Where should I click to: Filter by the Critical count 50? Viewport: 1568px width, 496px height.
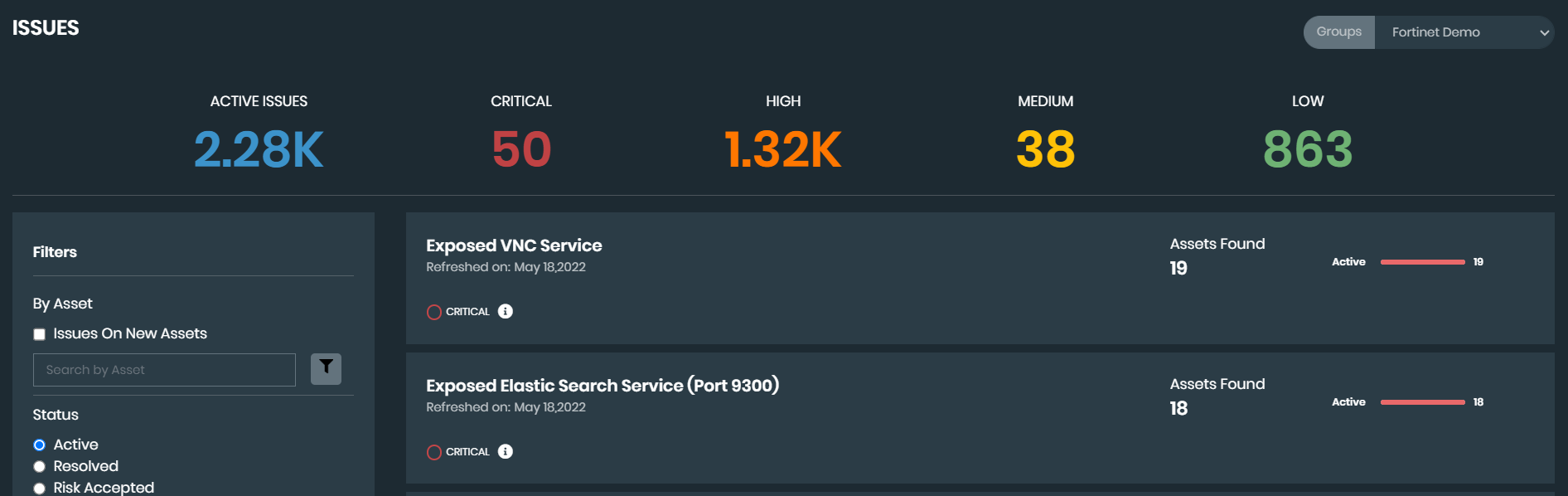pos(521,149)
